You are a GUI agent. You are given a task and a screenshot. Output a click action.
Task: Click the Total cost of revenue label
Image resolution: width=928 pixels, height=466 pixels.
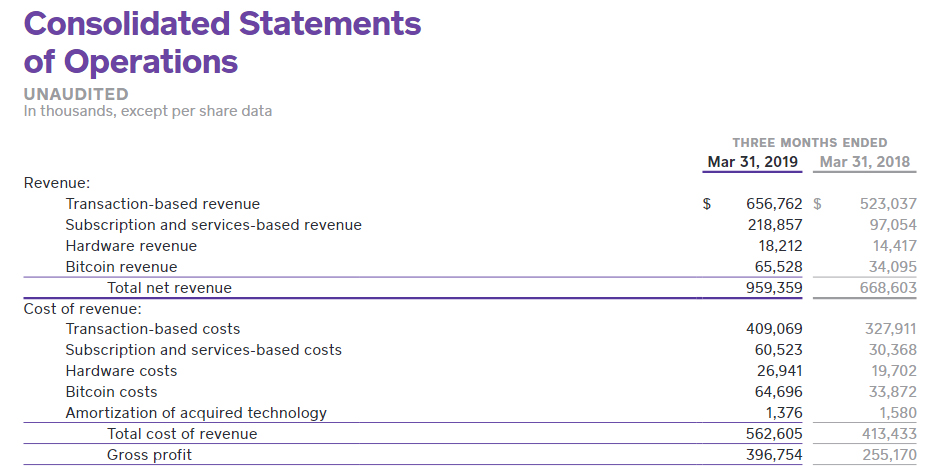182,434
